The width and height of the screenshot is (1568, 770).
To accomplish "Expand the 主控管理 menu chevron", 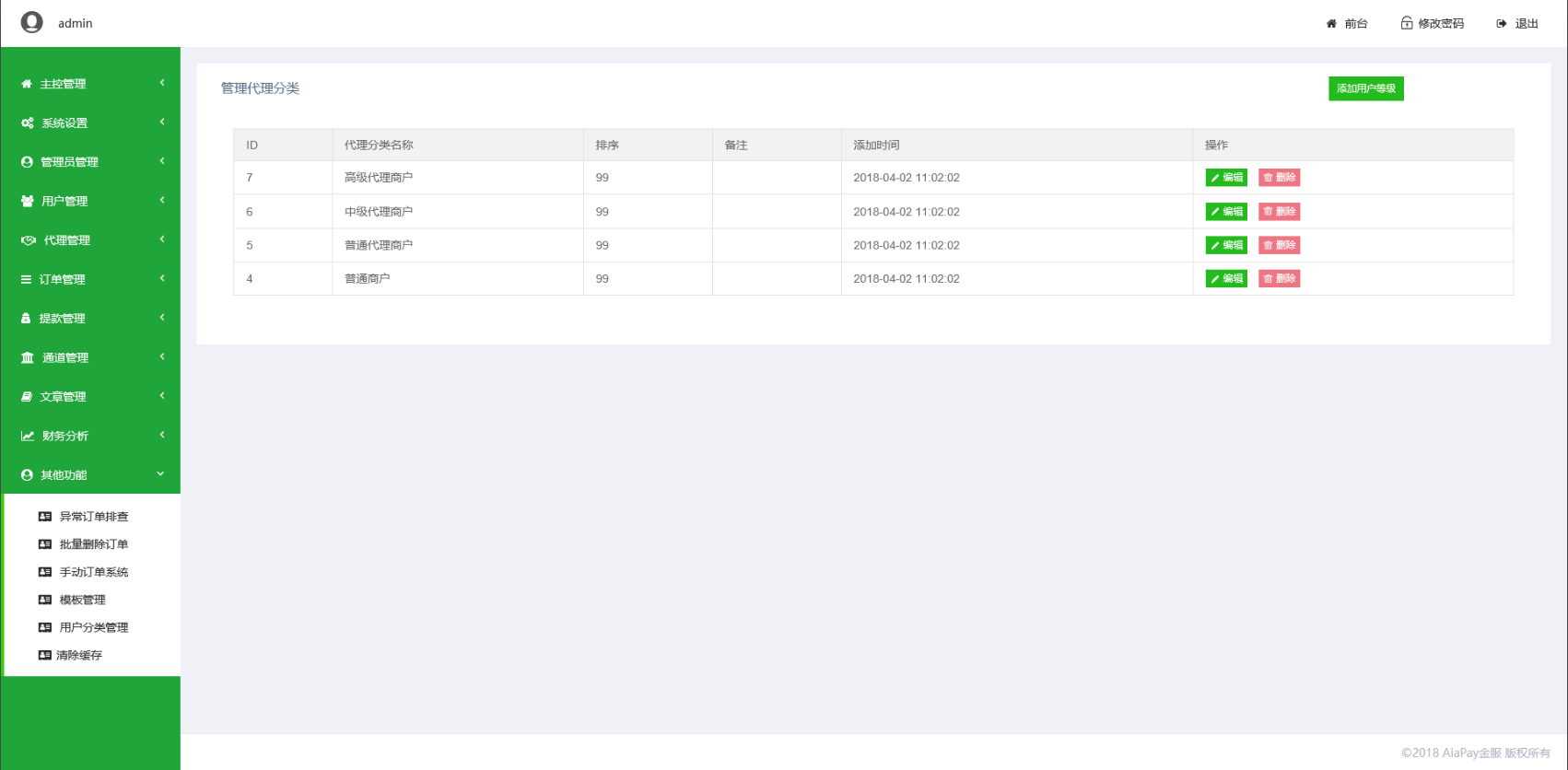I will click(x=162, y=83).
